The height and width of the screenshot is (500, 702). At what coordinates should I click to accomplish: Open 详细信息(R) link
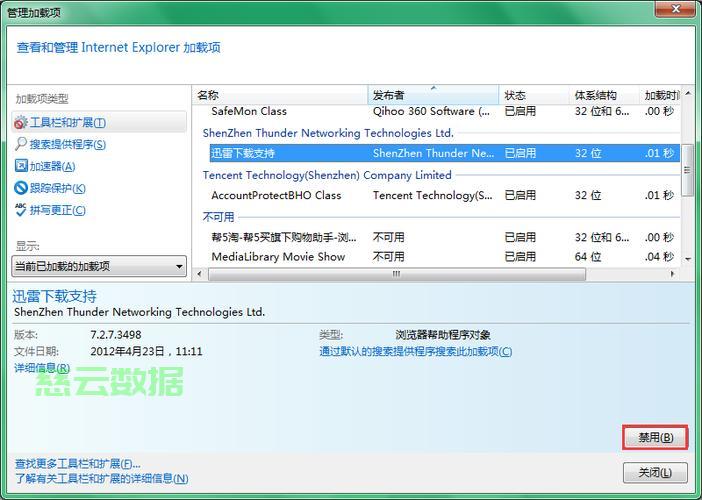point(42,368)
